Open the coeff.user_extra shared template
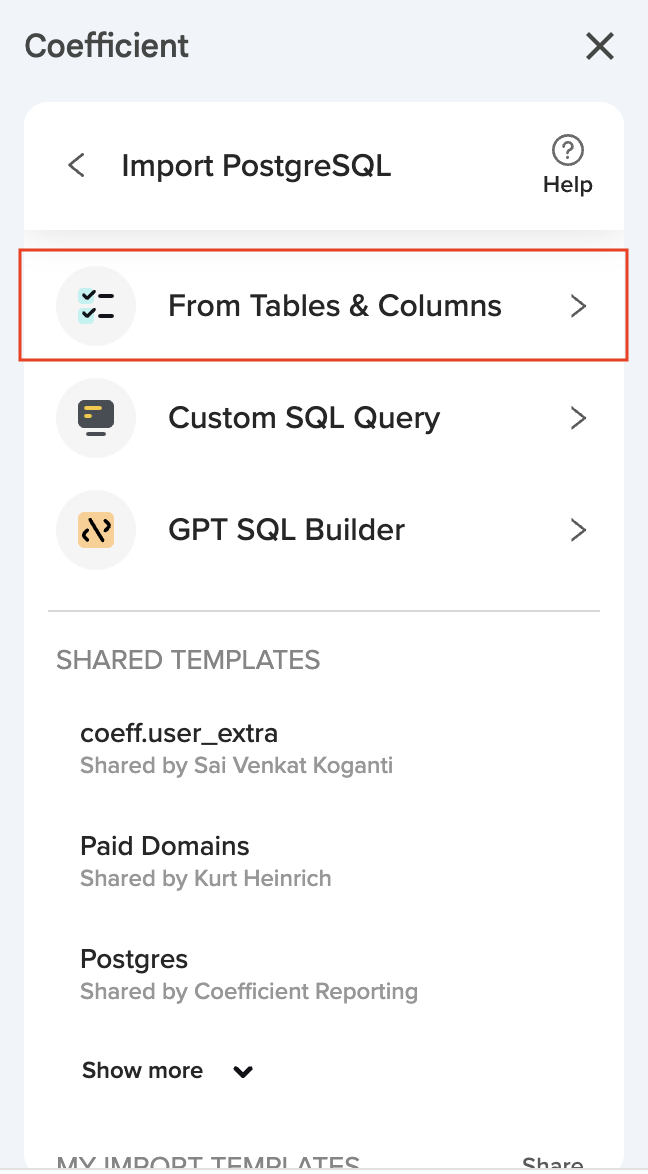 click(179, 734)
